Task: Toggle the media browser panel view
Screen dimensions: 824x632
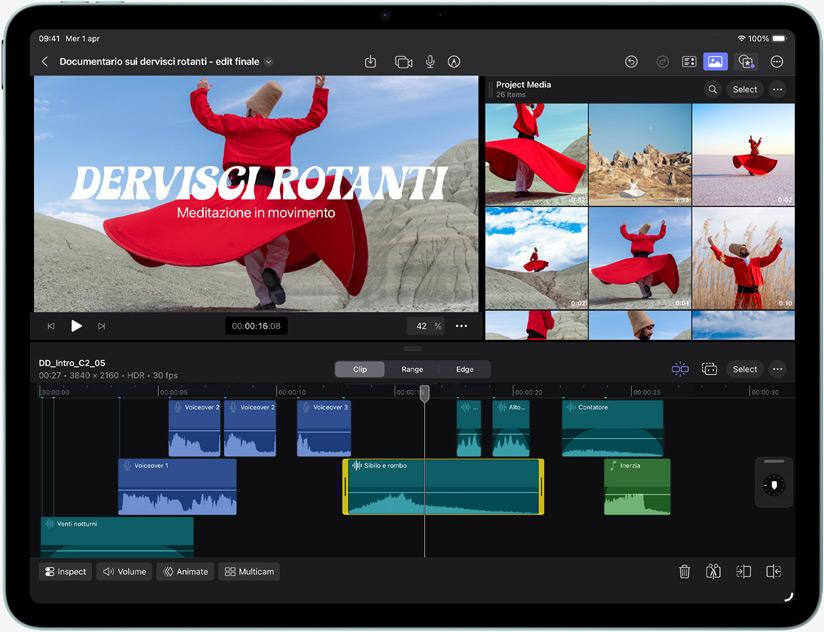Action: point(715,61)
